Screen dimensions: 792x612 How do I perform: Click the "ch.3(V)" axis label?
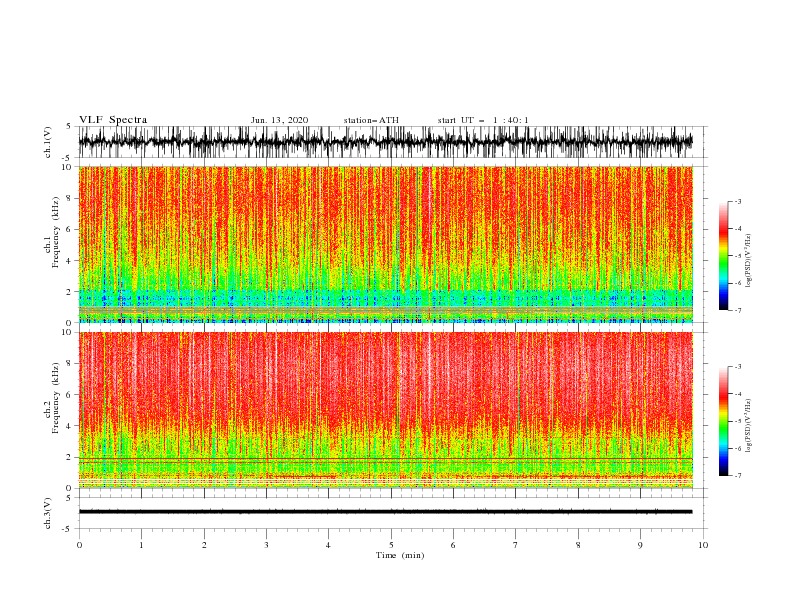48,513
